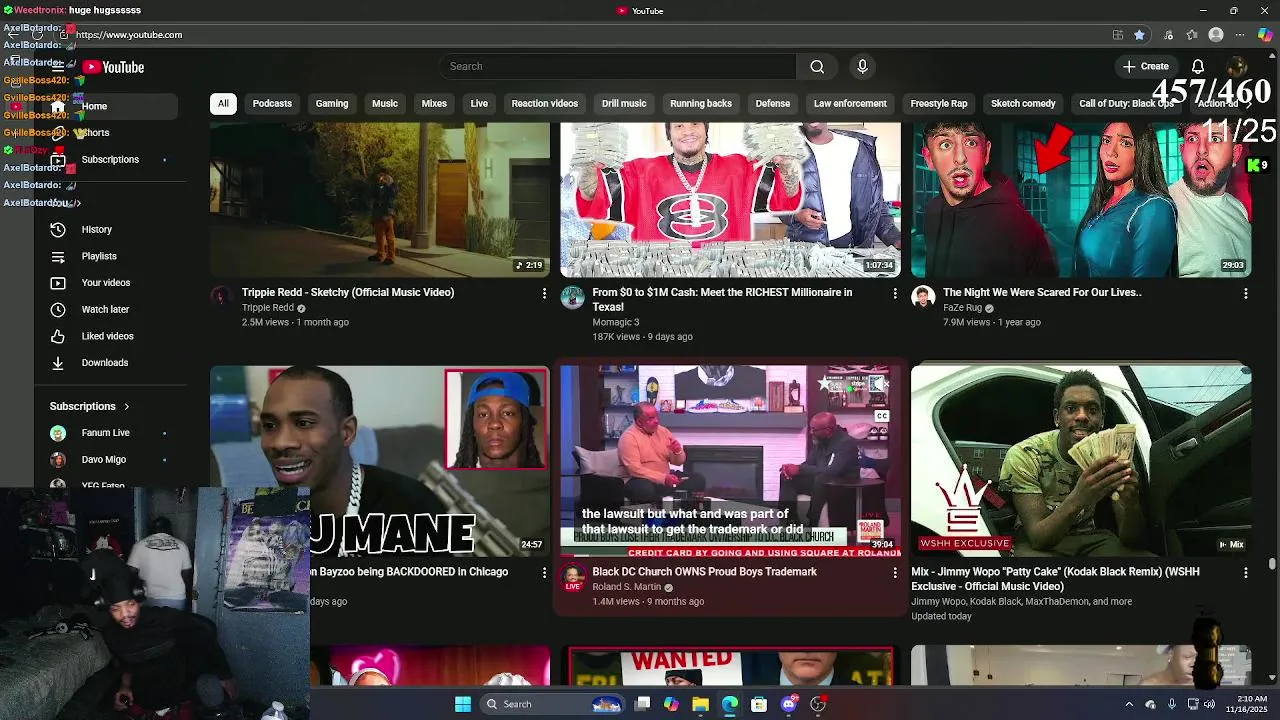Toggle closed captions on the Black DC Church preview
The width and height of the screenshot is (1280, 720).
(x=882, y=416)
